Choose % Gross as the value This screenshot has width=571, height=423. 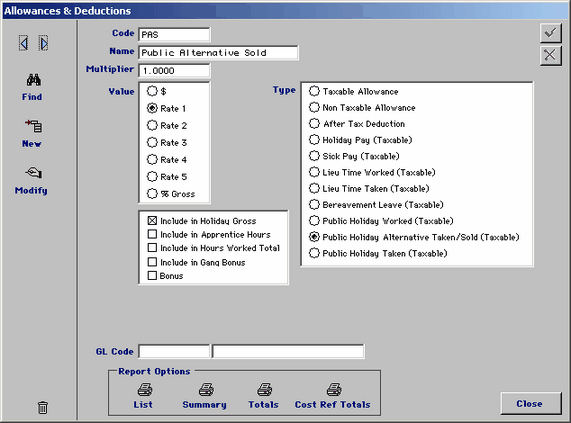pos(152,194)
